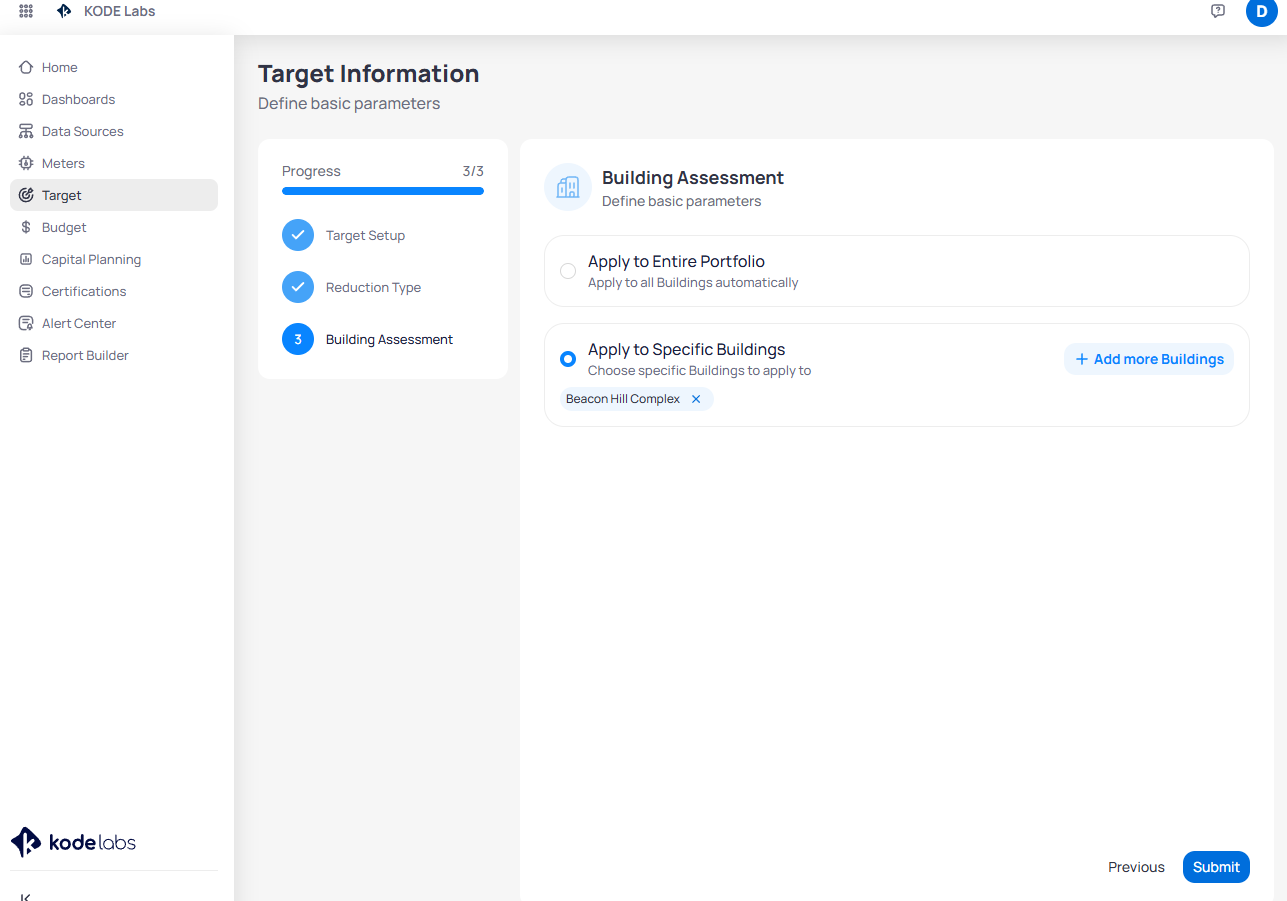Click the Alert Center sidebar icon
The height and width of the screenshot is (901, 1287).
(x=26, y=323)
